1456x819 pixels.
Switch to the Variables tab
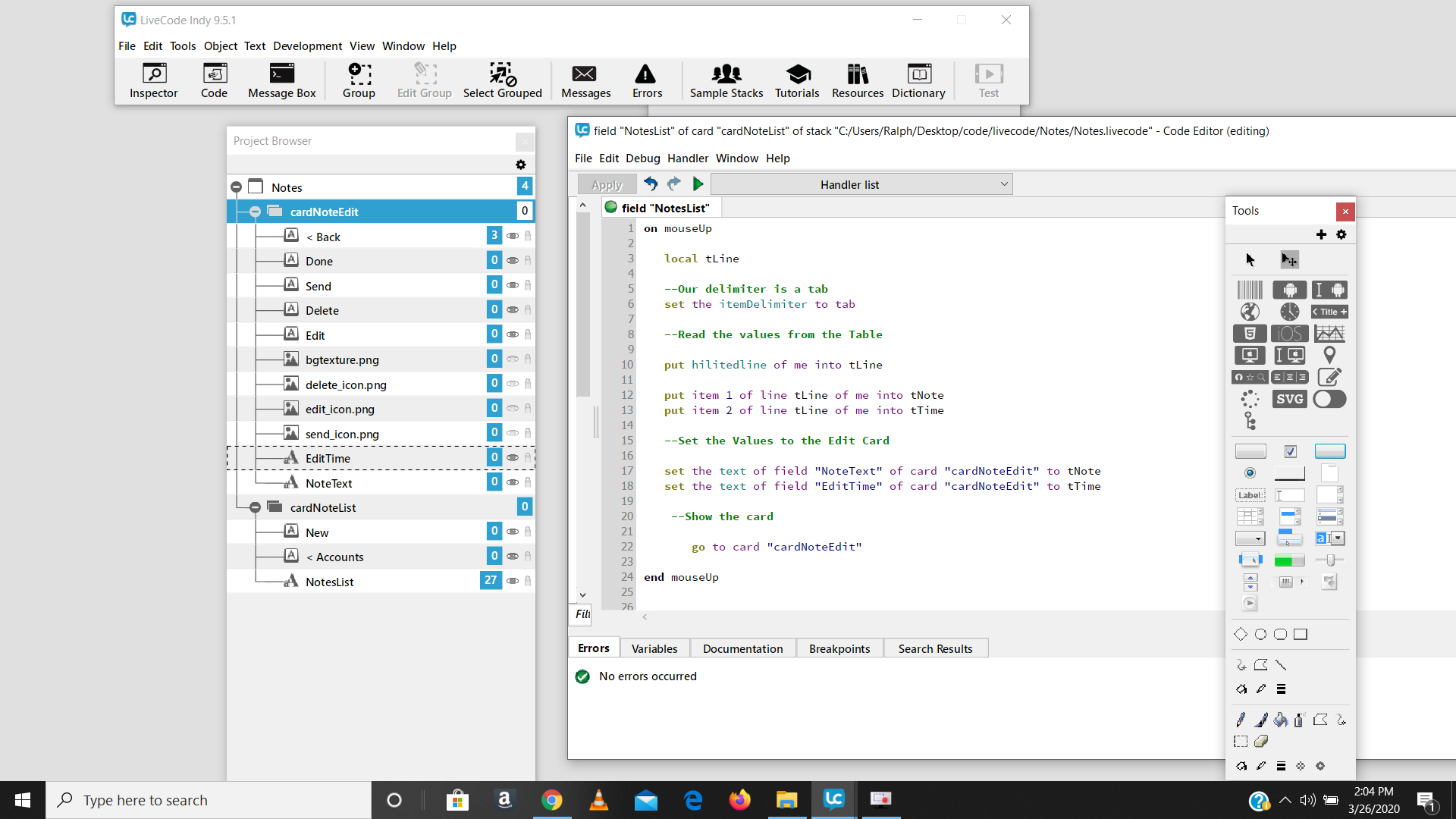click(x=654, y=648)
